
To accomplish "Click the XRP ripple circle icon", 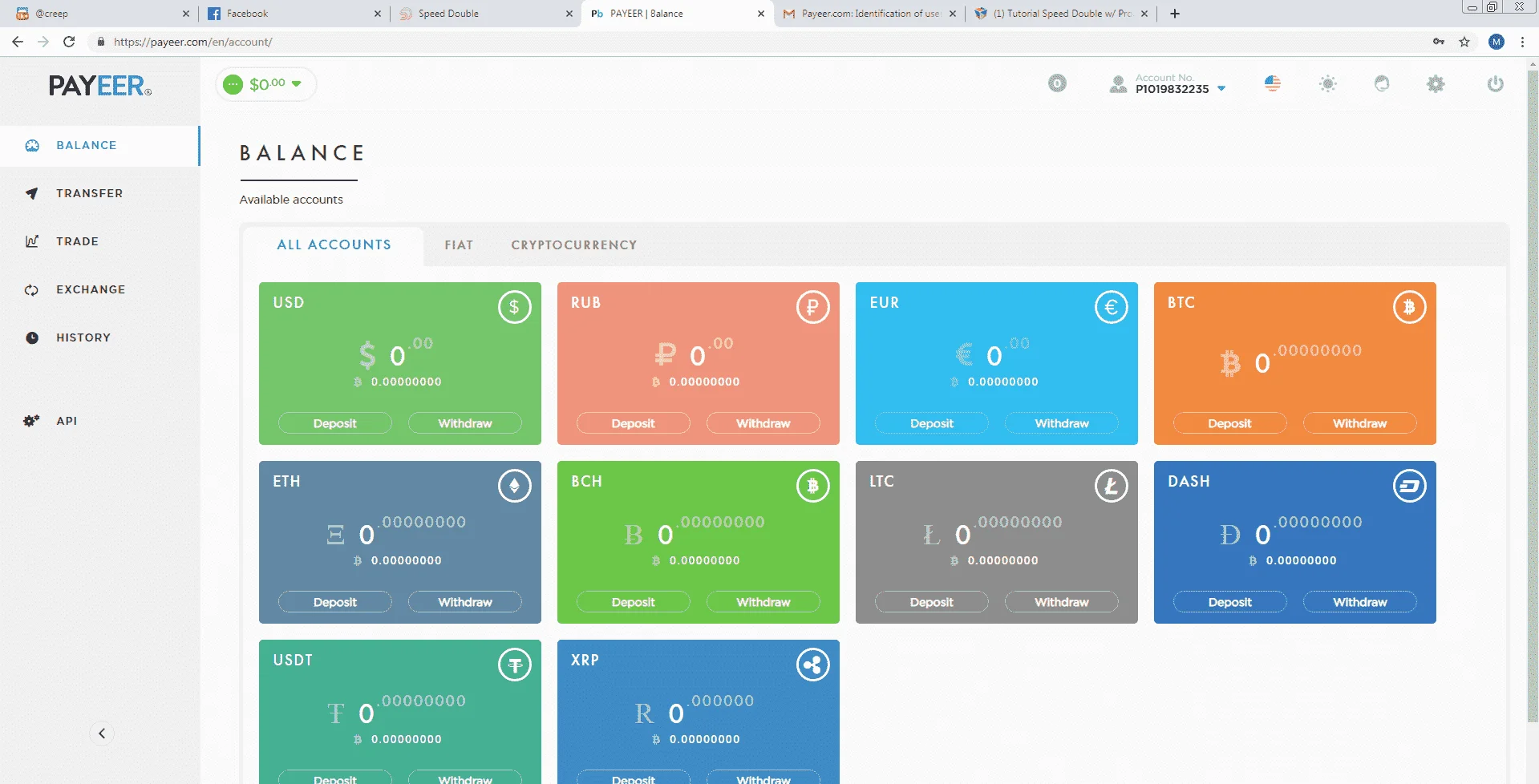I will click(x=812, y=665).
